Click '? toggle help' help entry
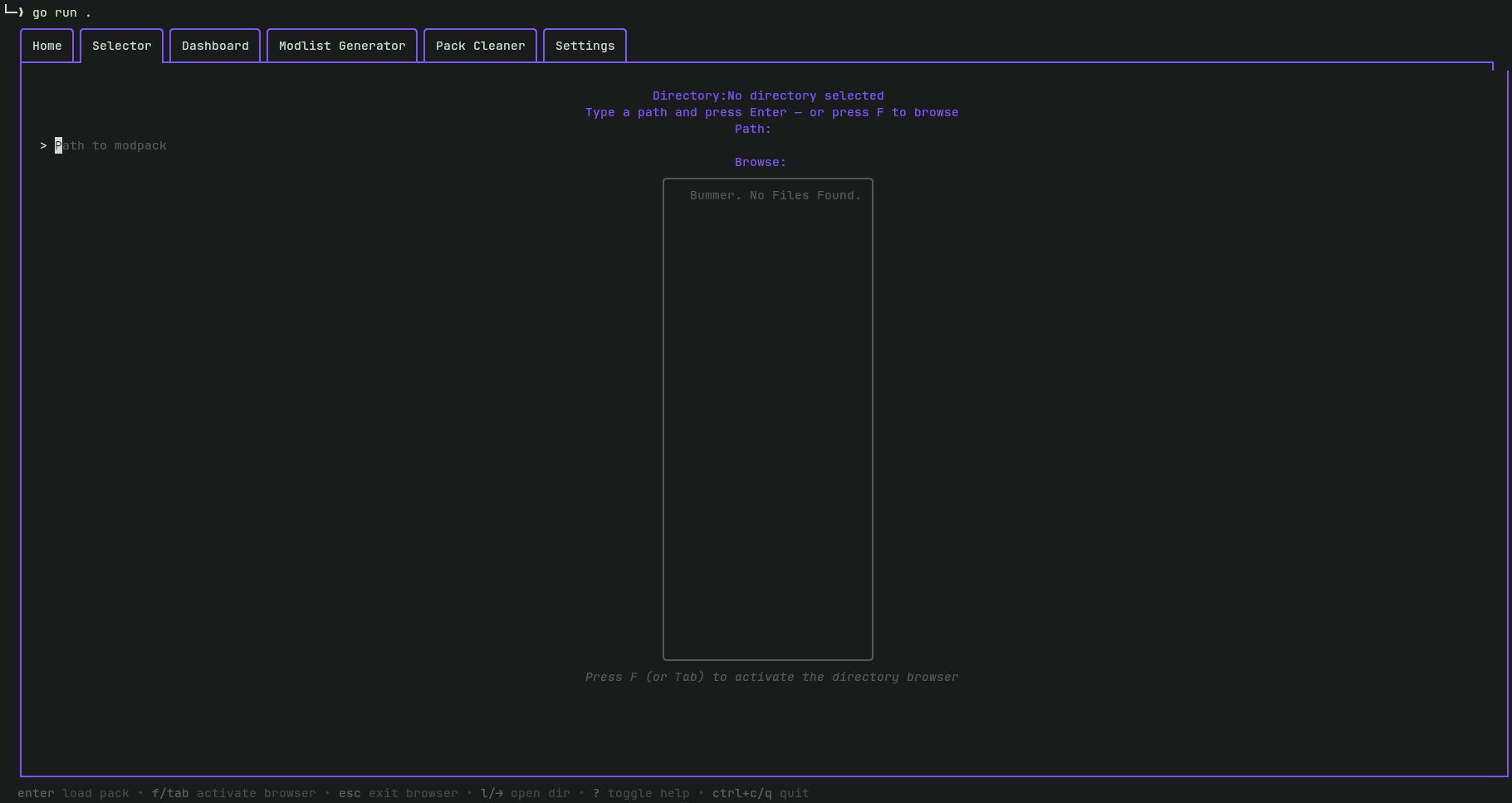 pyautogui.click(x=641, y=793)
